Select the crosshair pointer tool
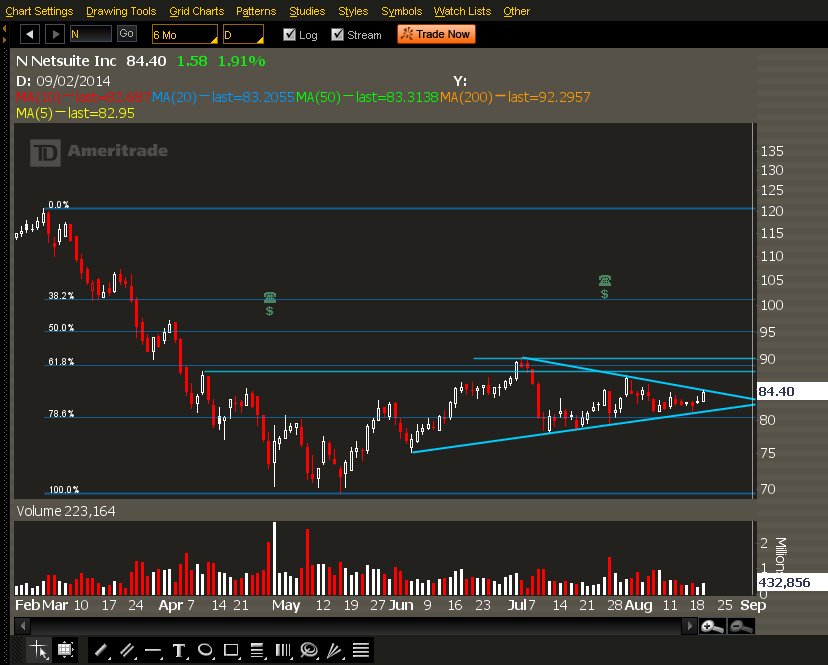 39,650
